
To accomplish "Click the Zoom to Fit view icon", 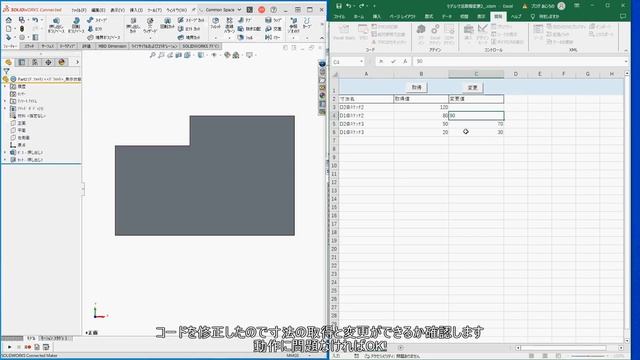I will [x=152, y=55].
